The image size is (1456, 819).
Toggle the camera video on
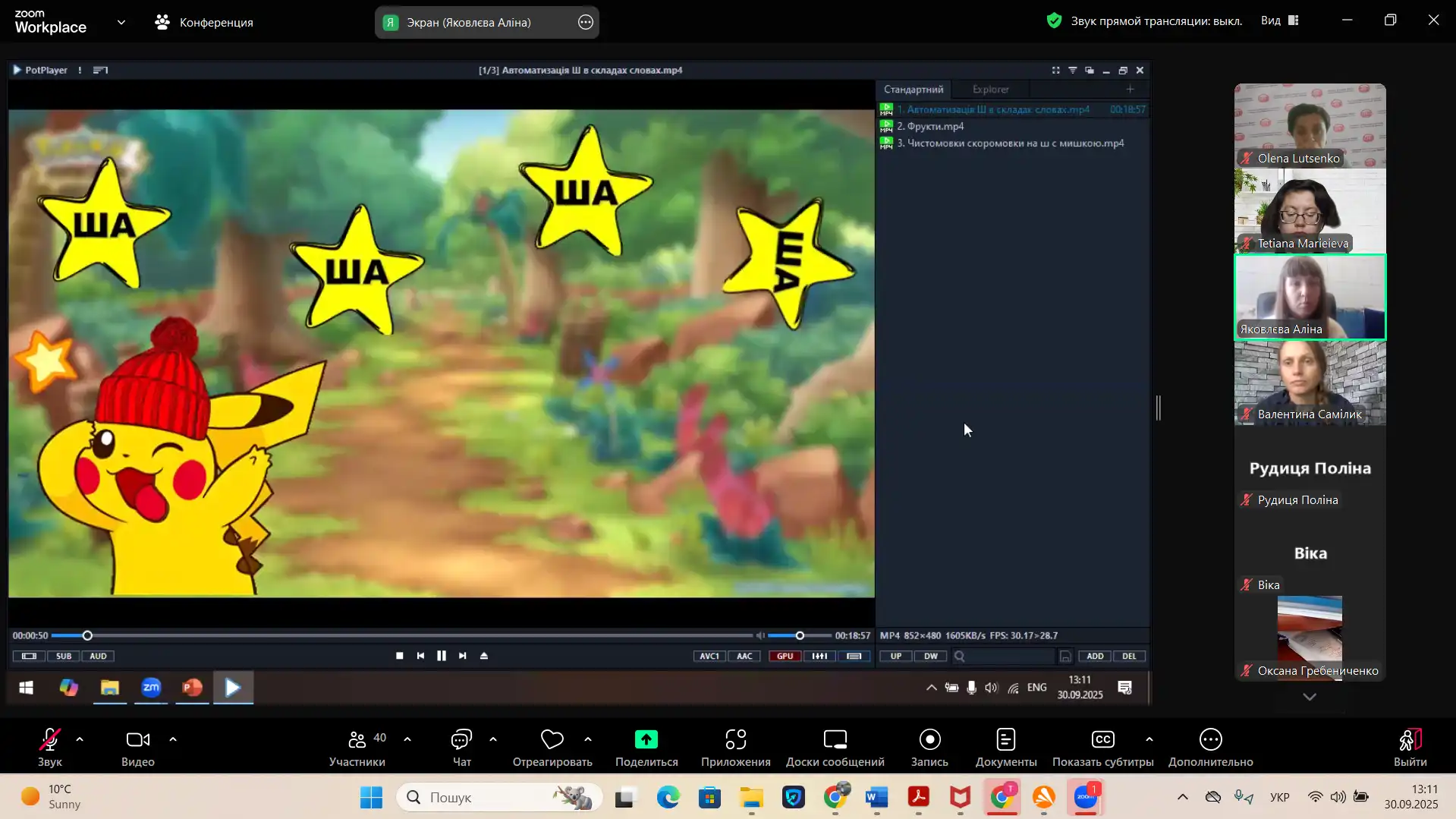click(x=137, y=748)
